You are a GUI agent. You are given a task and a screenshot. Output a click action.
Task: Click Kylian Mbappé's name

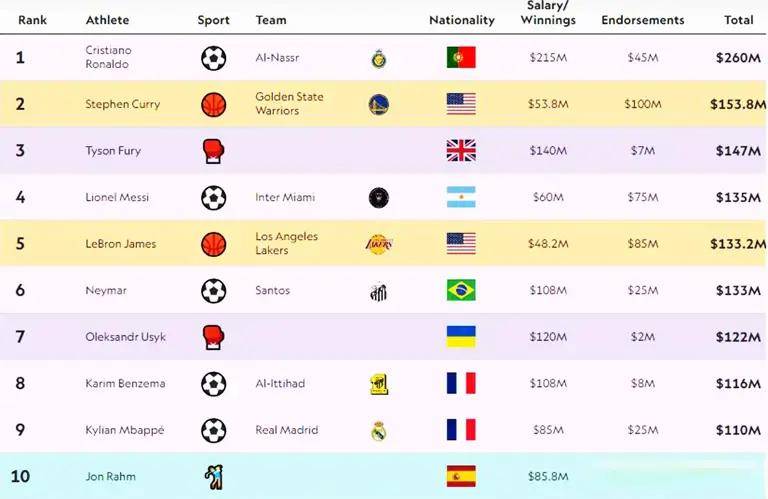point(124,430)
